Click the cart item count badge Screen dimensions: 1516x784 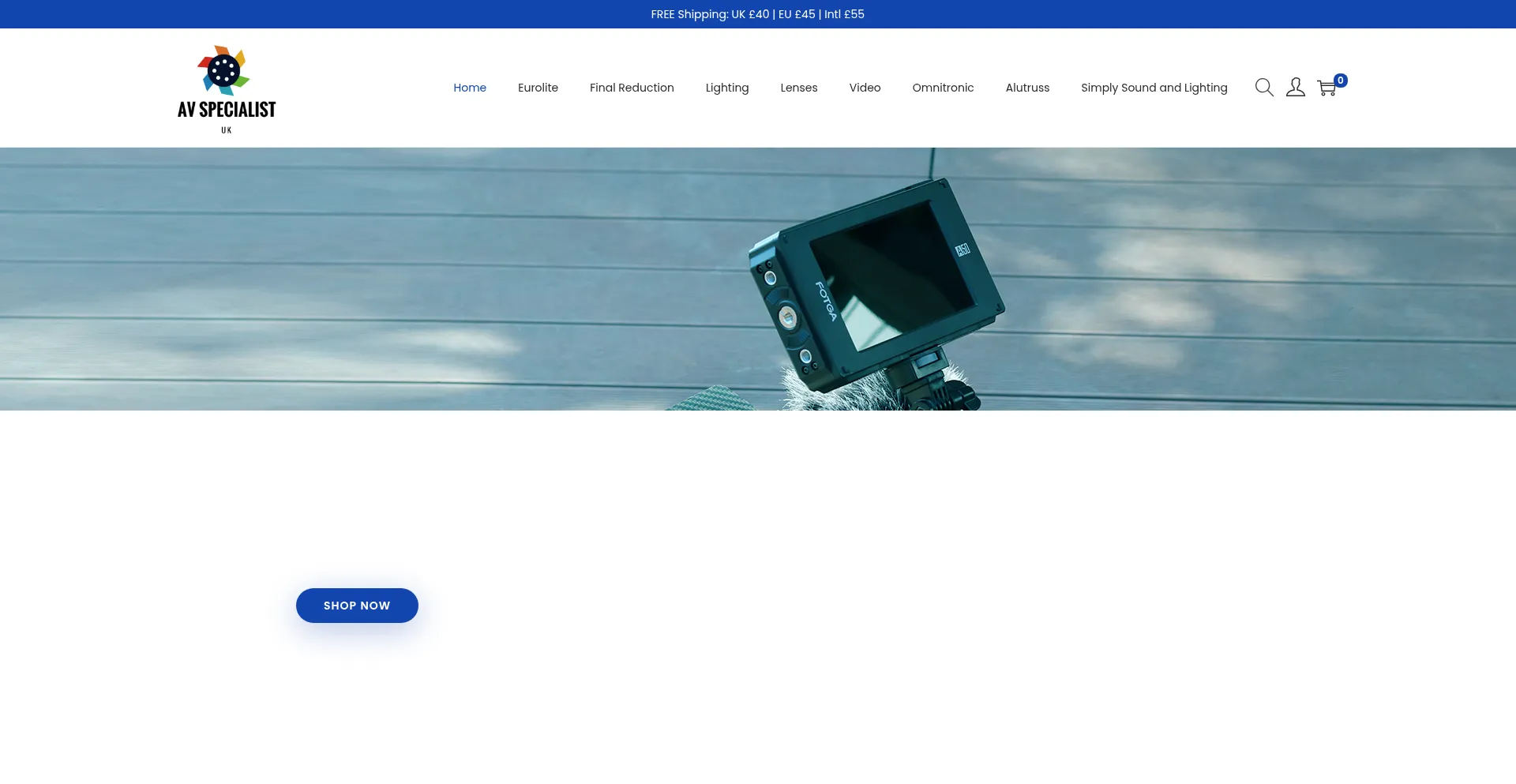point(1341,81)
